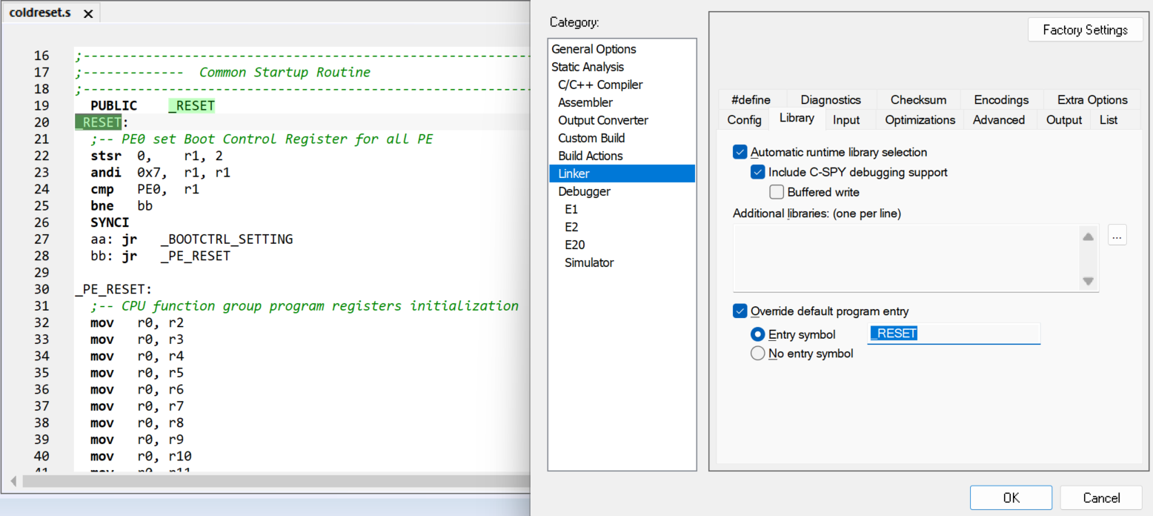Select the No entry symbol radio option

[x=758, y=353]
